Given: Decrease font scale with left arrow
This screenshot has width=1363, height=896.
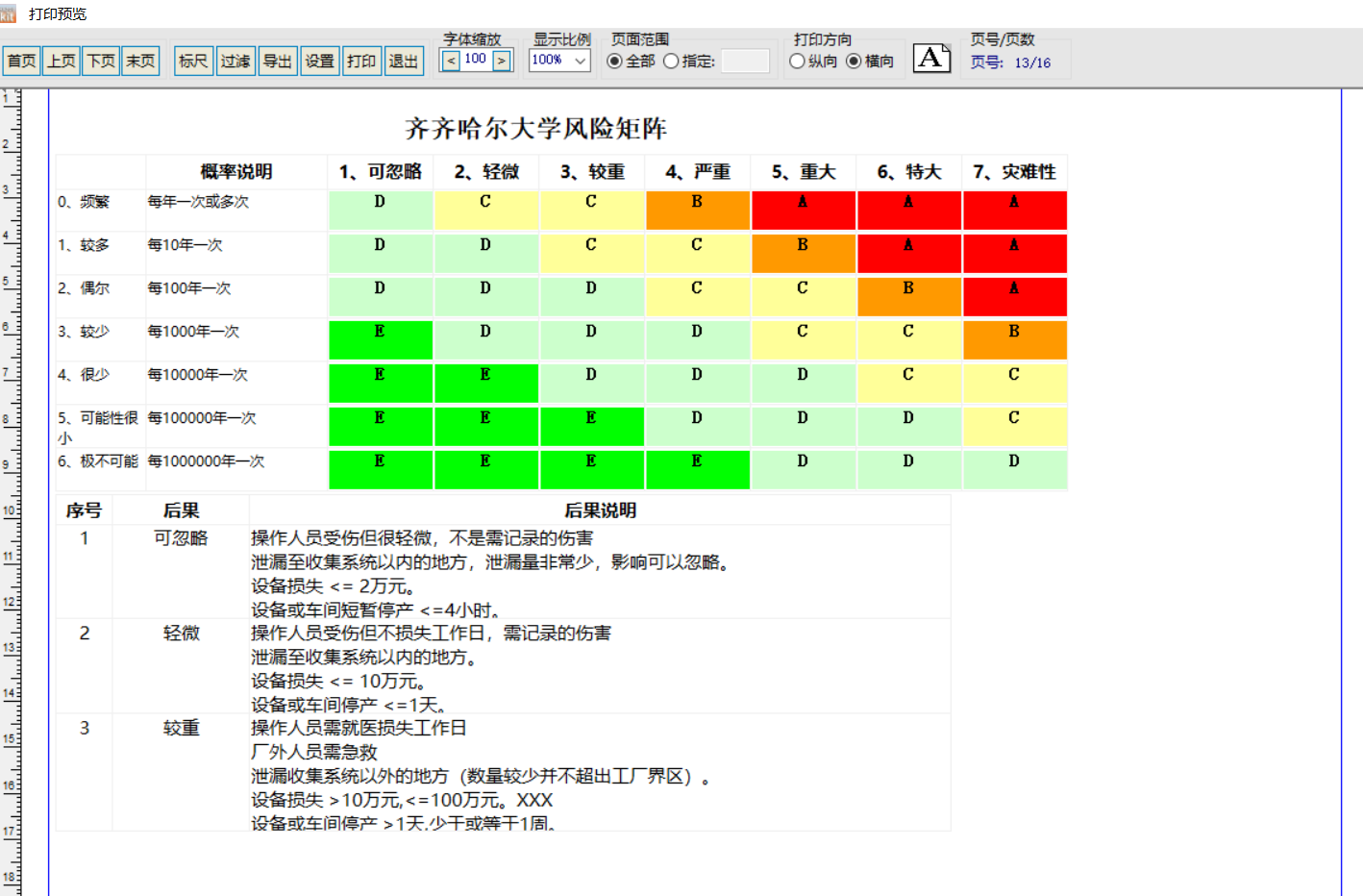Looking at the screenshot, I should (451, 61).
